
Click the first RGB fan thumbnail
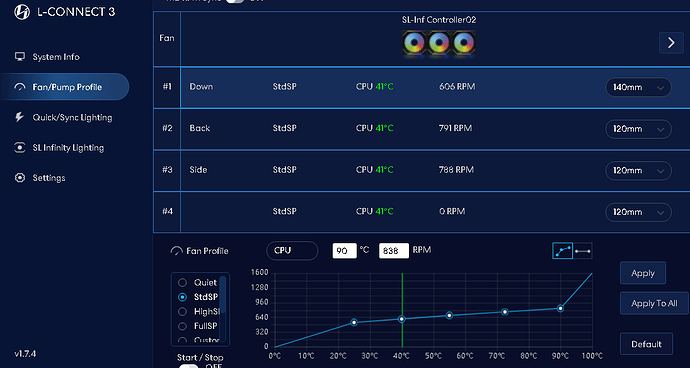(x=414, y=43)
